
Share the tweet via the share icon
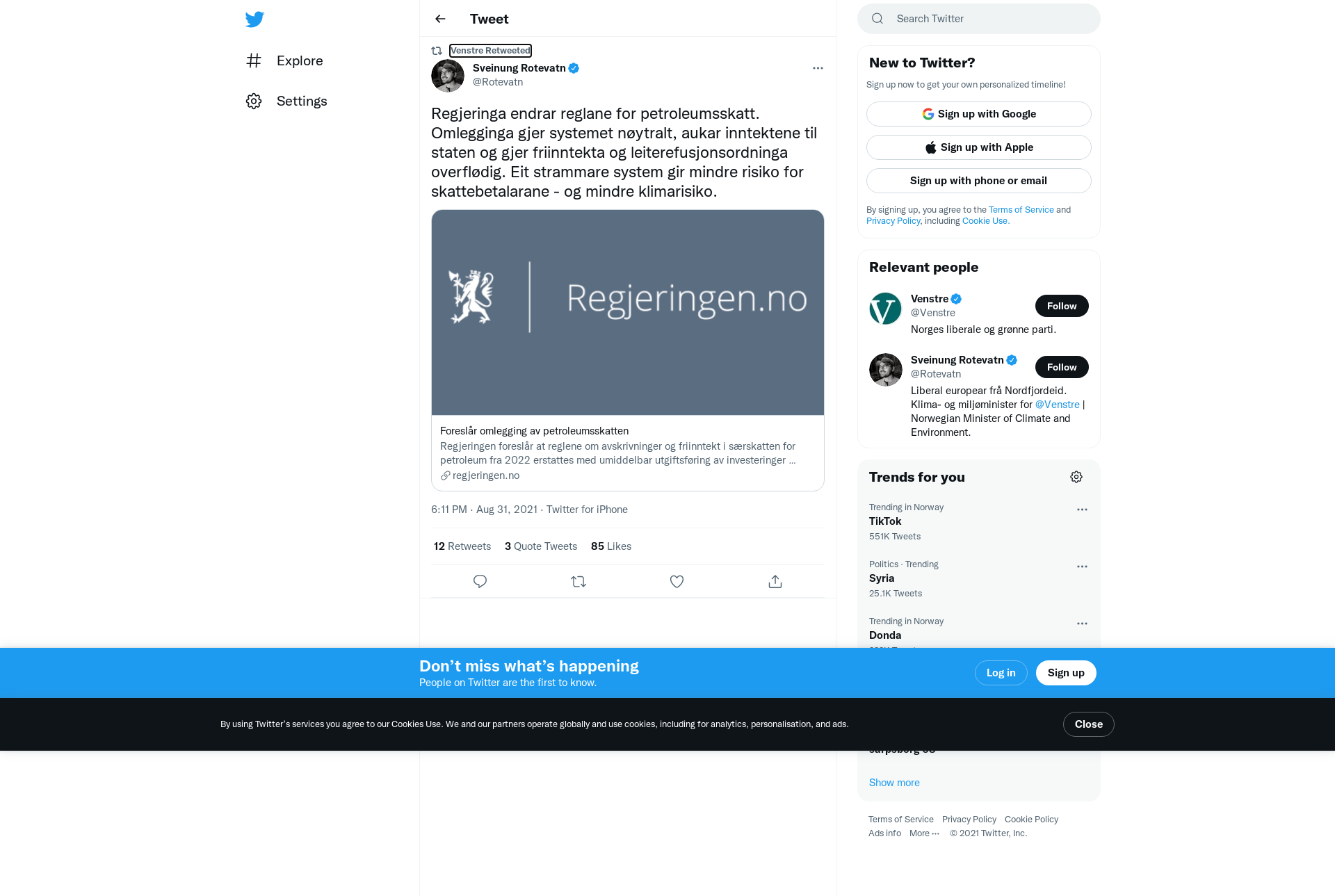pyautogui.click(x=775, y=581)
